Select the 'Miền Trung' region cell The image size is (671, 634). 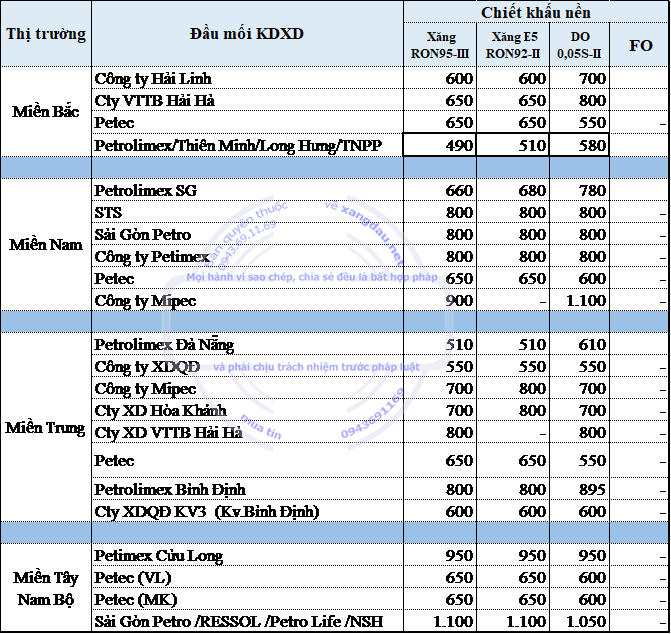[46, 427]
